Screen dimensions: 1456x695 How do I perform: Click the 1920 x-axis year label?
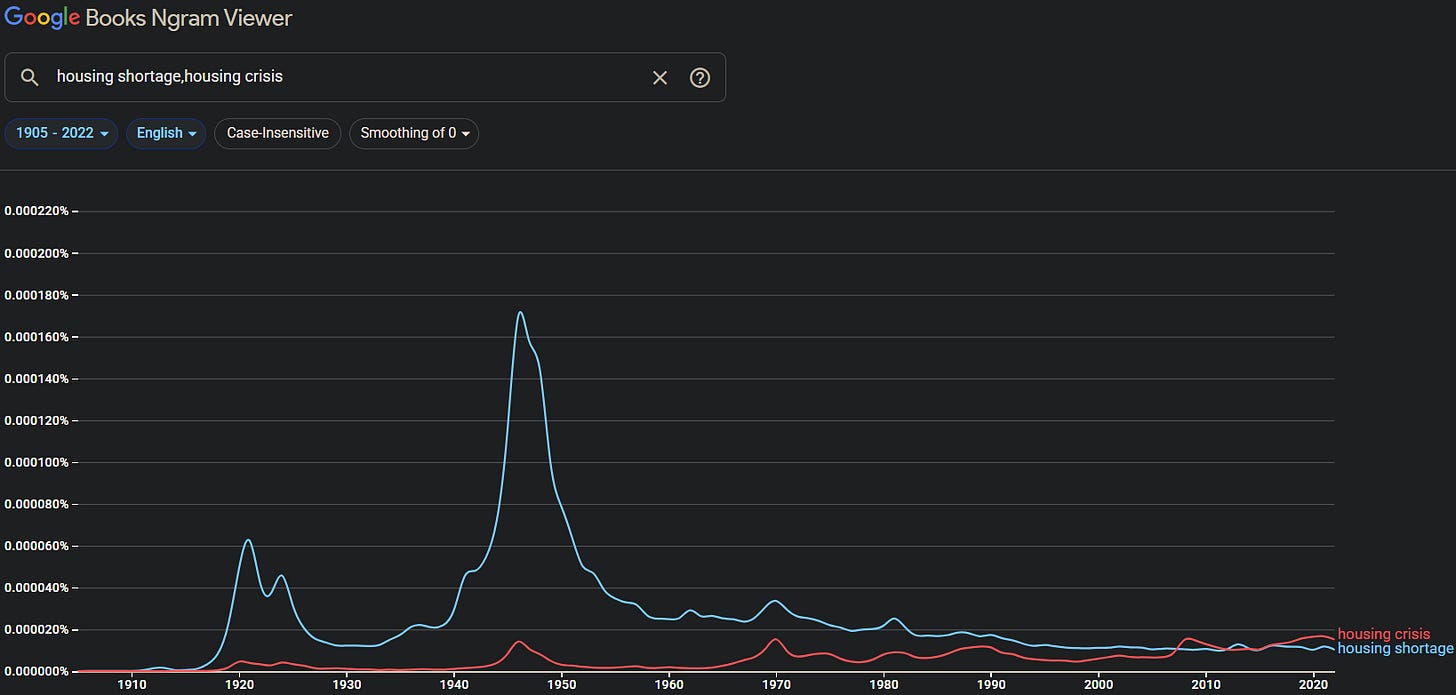239,685
